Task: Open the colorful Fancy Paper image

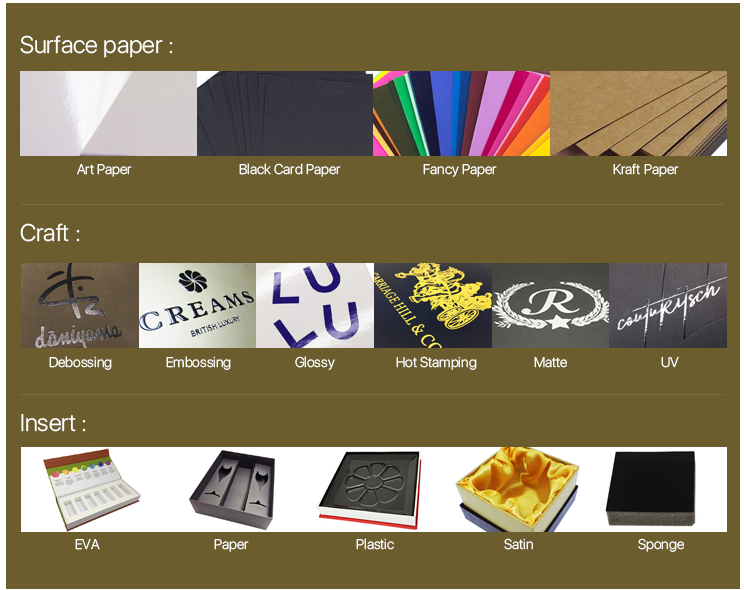Action: pos(461,113)
